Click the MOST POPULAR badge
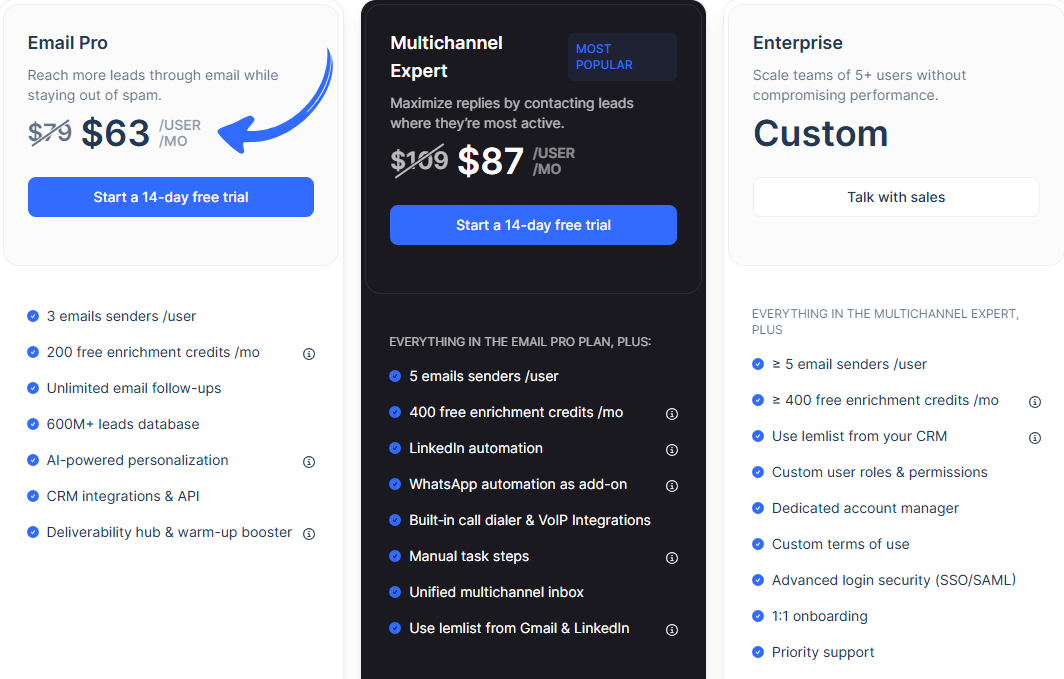1064x679 pixels. click(621, 58)
